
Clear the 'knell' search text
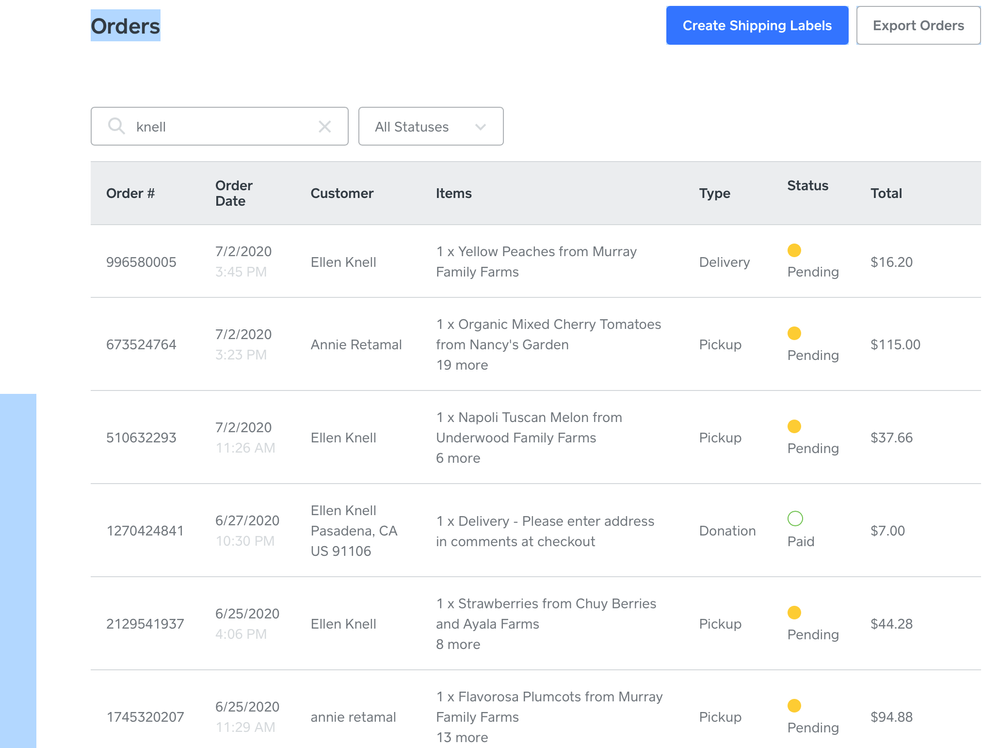point(324,127)
